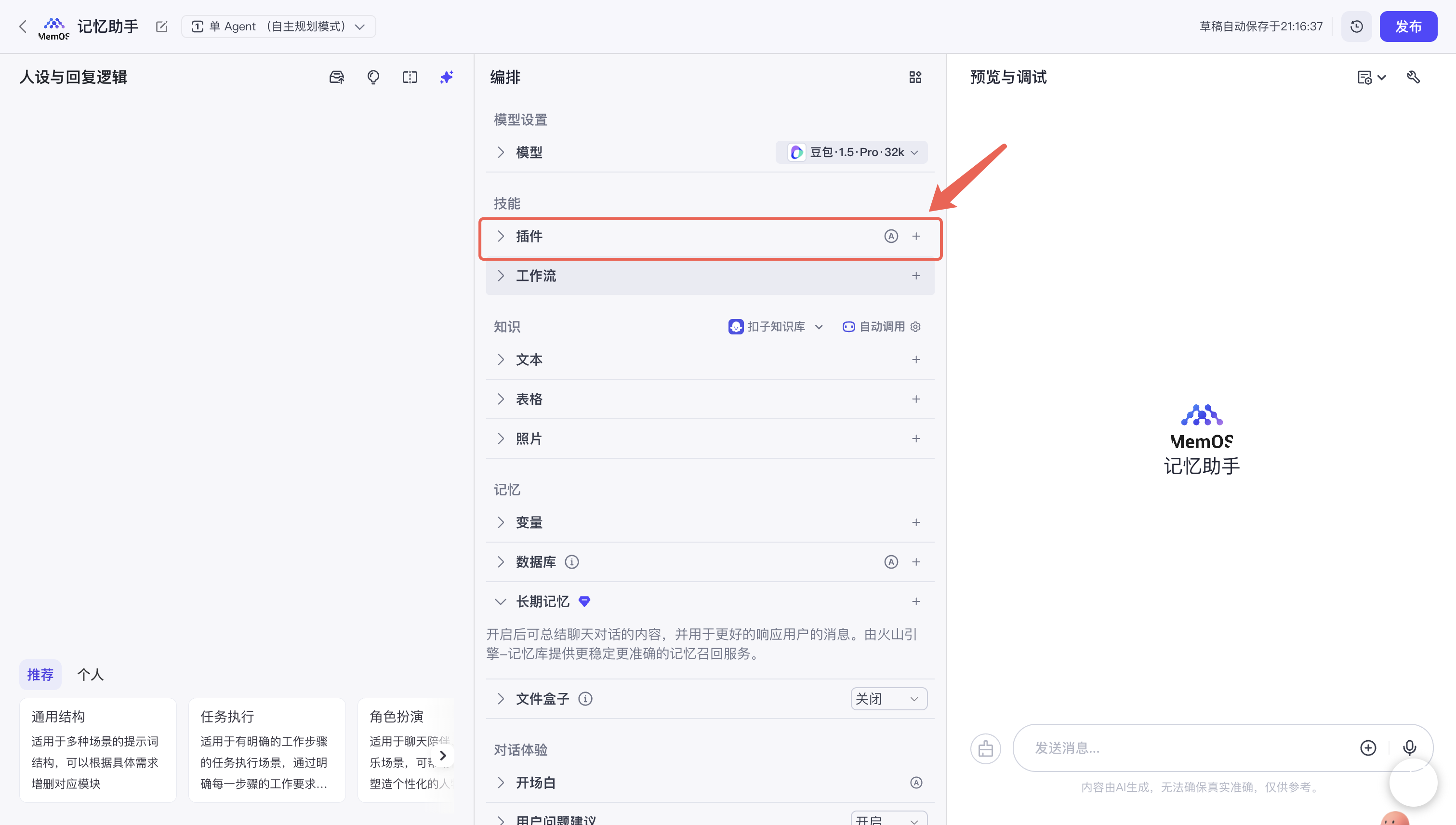Click the prompt library submit icon

tap(336, 77)
